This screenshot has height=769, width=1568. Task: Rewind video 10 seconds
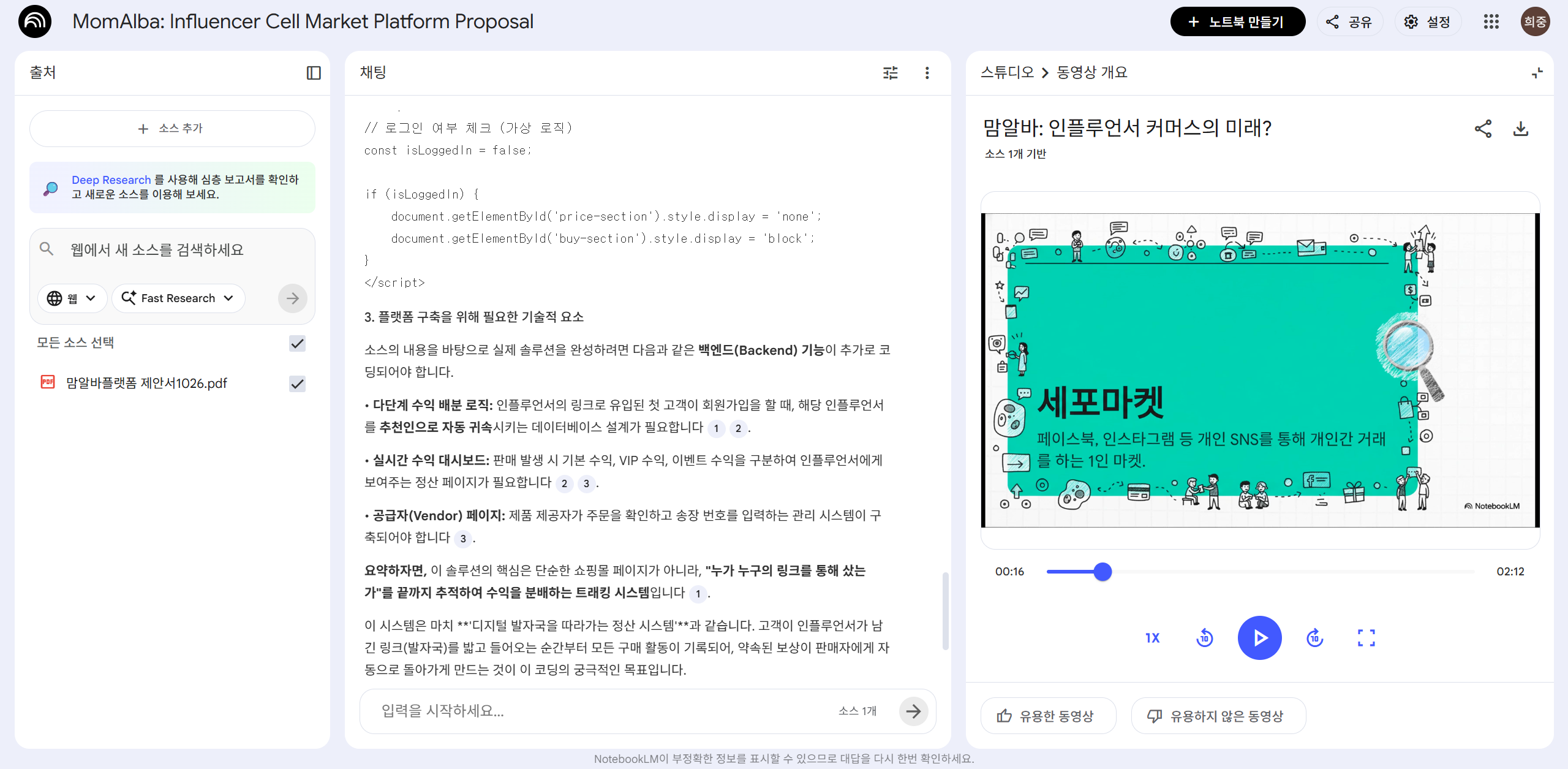pos(1204,638)
